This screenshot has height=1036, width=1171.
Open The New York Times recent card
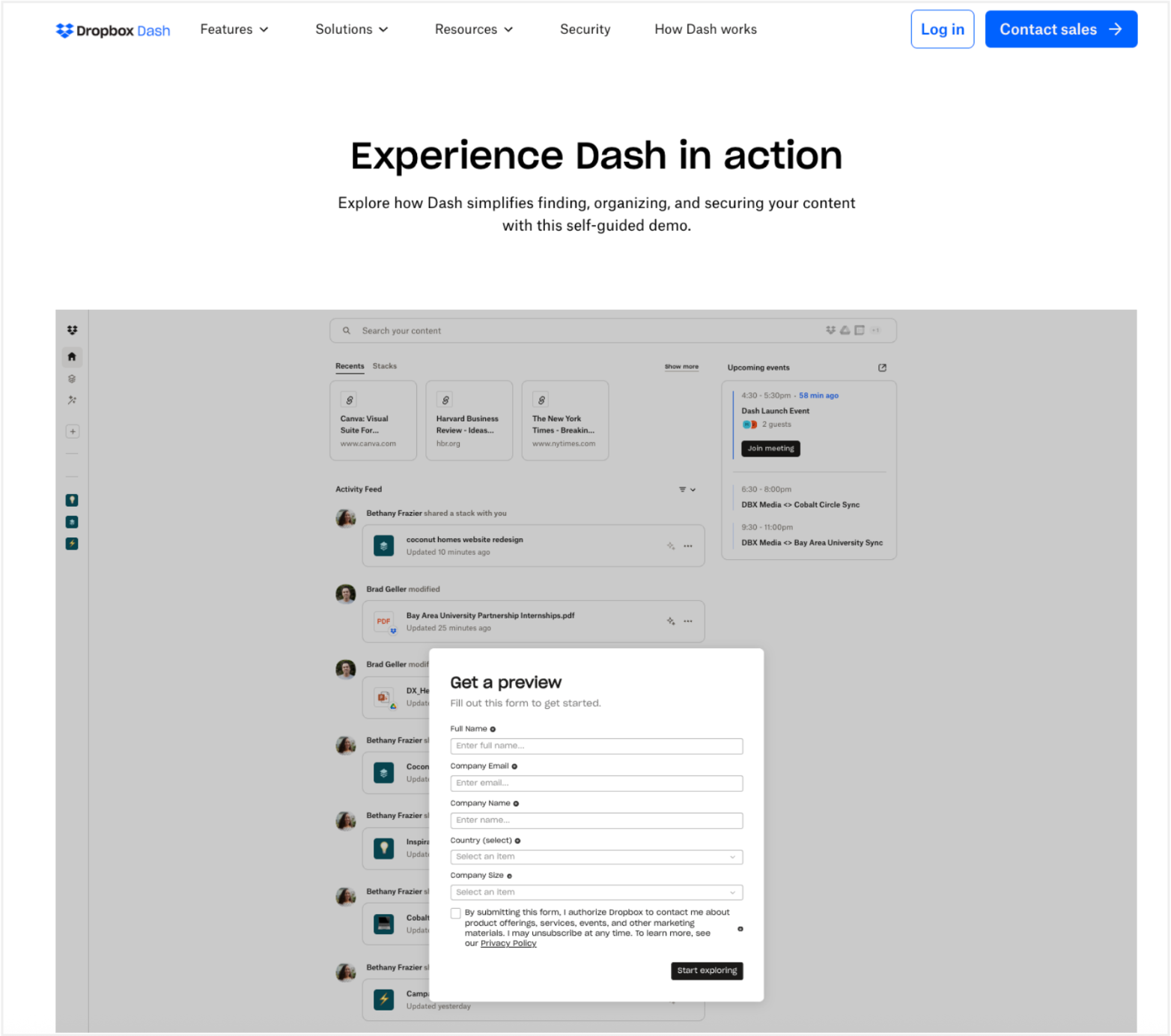pyautogui.click(x=565, y=421)
